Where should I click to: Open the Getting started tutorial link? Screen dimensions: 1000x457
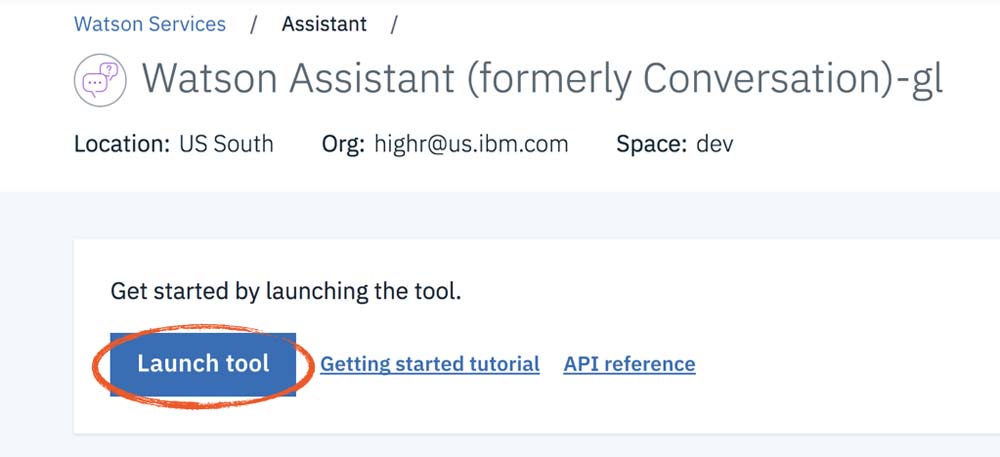[x=429, y=364]
